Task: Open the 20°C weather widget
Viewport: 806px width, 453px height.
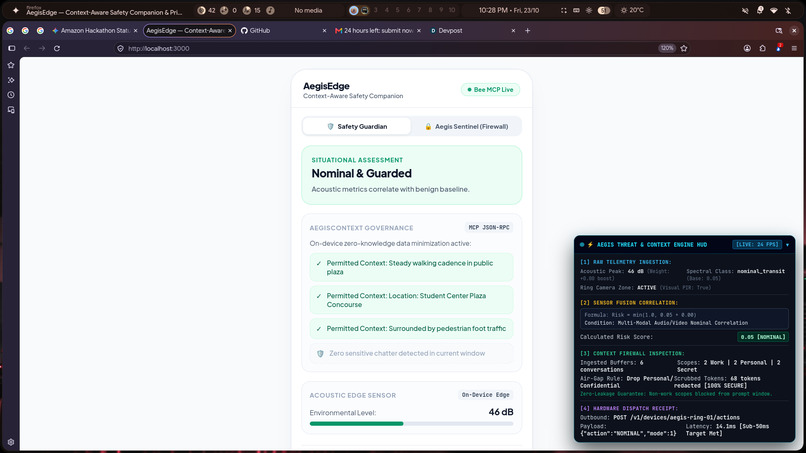Action: tap(632, 10)
